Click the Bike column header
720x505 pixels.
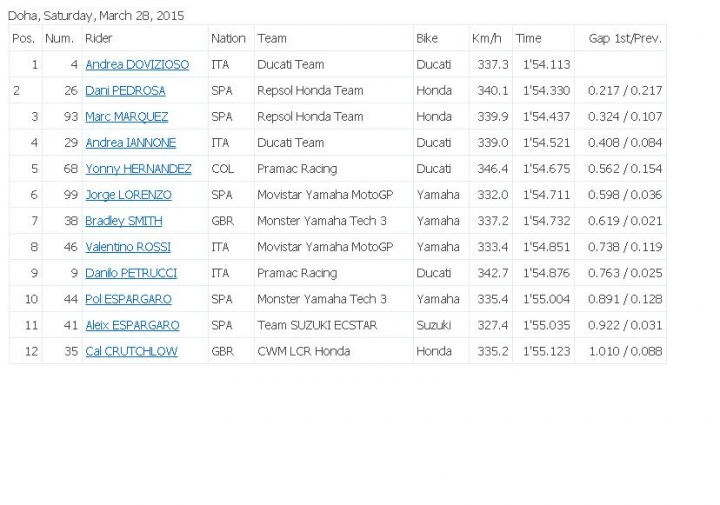click(x=427, y=39)
